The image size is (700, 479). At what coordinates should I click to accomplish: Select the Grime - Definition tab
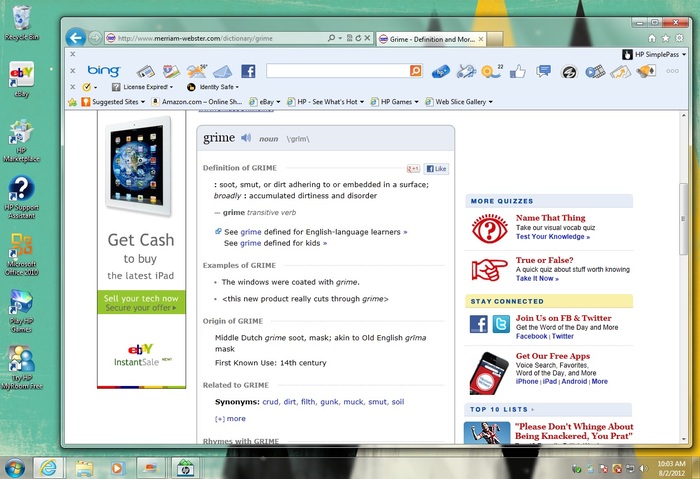[x=431, y=39]
